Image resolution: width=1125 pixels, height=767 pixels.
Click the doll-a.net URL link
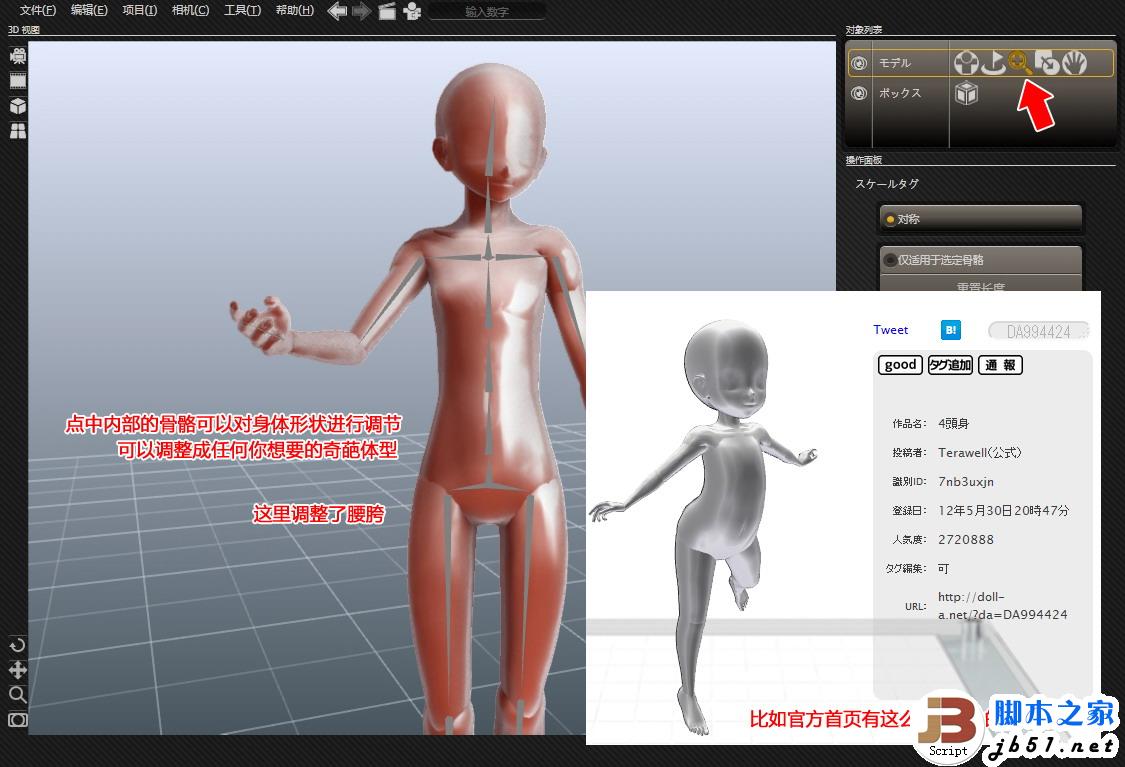click(x=1002, y=606)
